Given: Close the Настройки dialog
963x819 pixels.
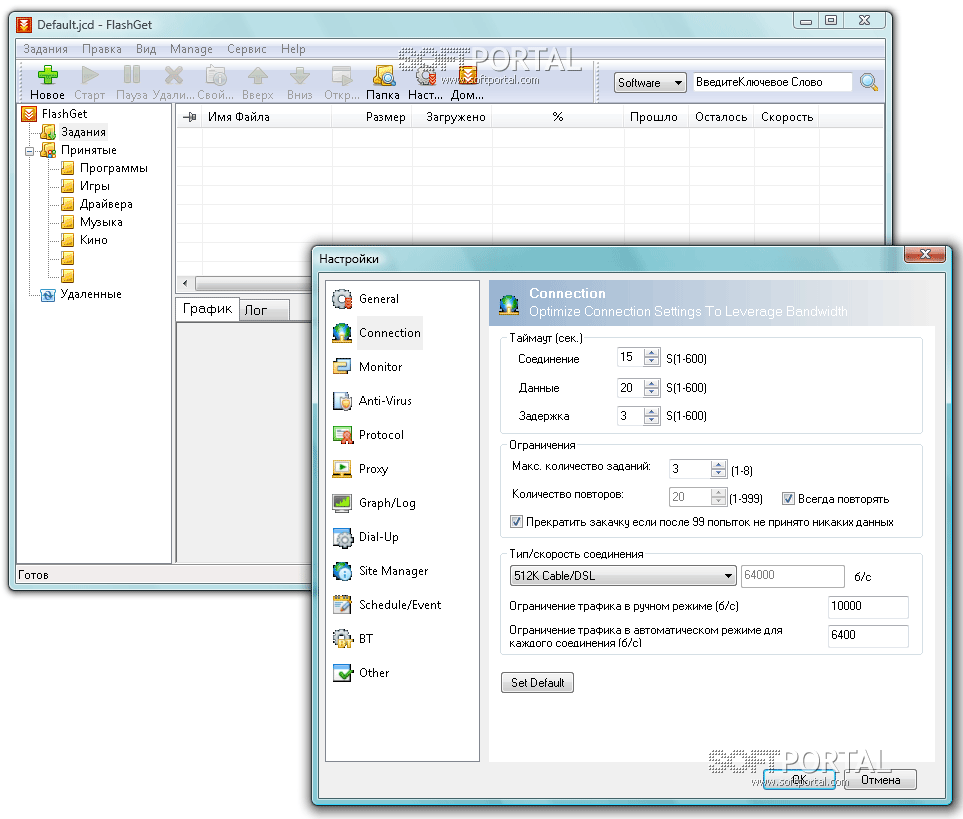Looking at the screenshot, I should (x=925, y=254).
